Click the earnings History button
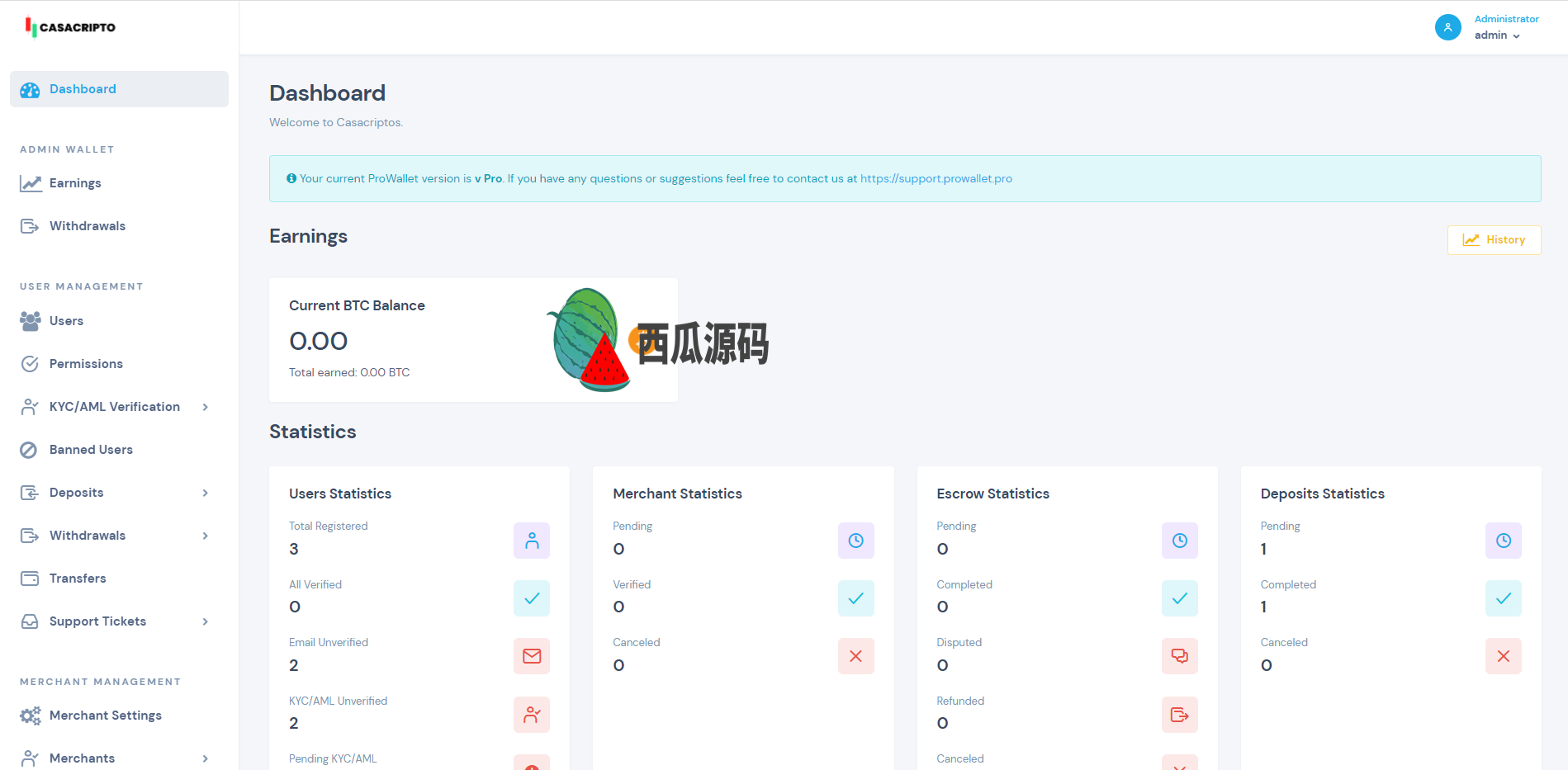The image size is (1568, 770). (1494, 240)
